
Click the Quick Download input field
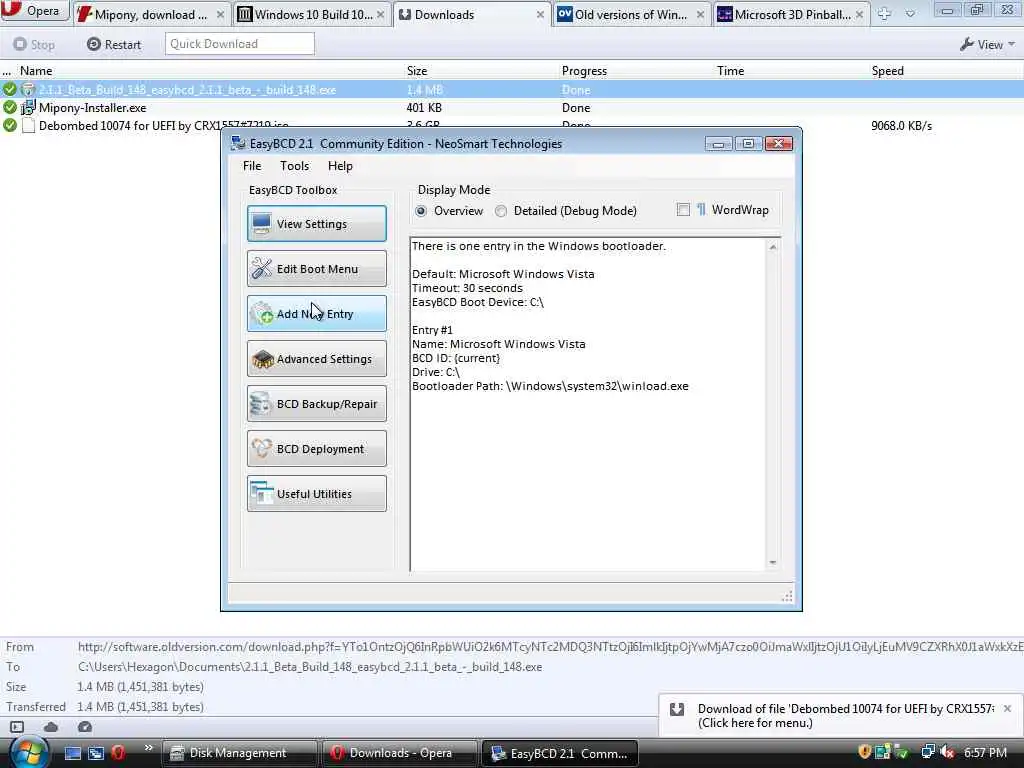click(240, 44)
